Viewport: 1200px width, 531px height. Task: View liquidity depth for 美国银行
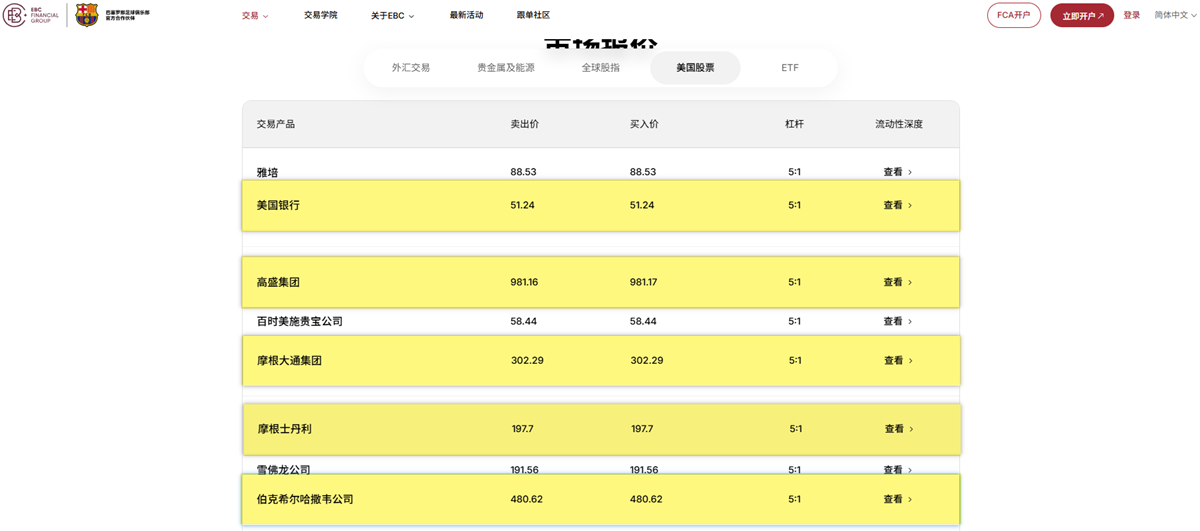(x=897, y=205)
